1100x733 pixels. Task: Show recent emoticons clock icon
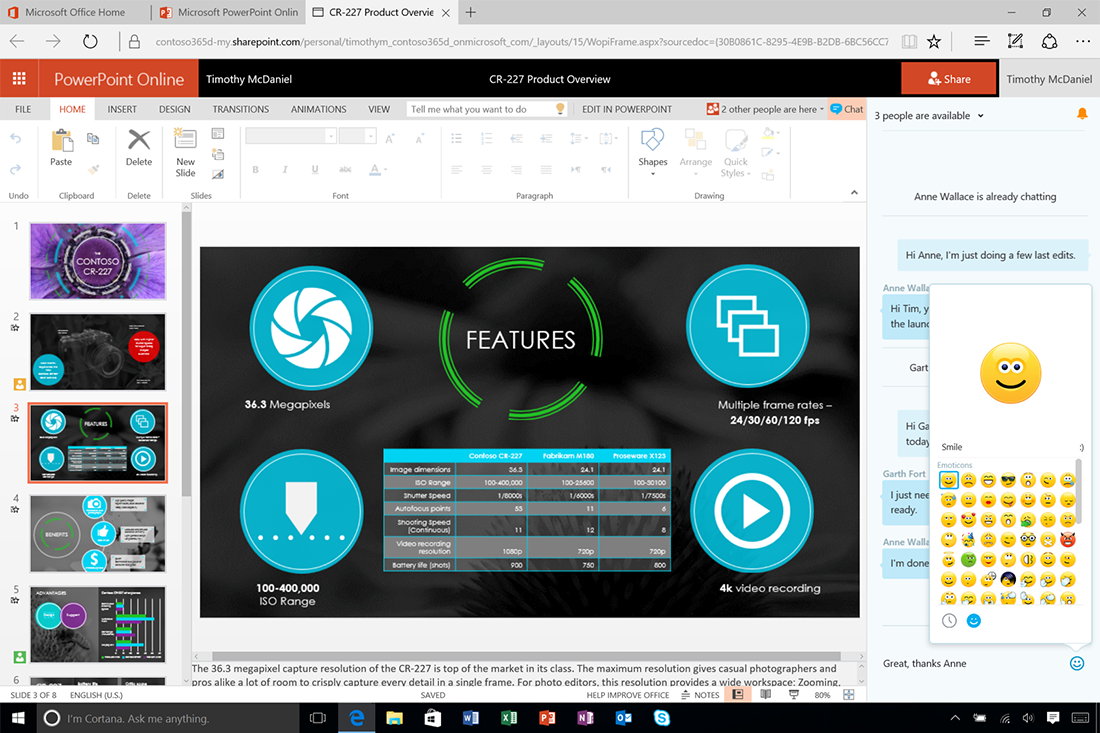click(x=949, y=621)
